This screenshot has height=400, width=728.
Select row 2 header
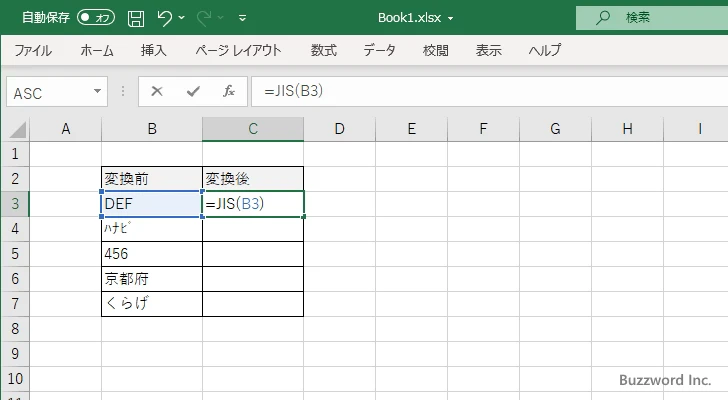point(15,179)
